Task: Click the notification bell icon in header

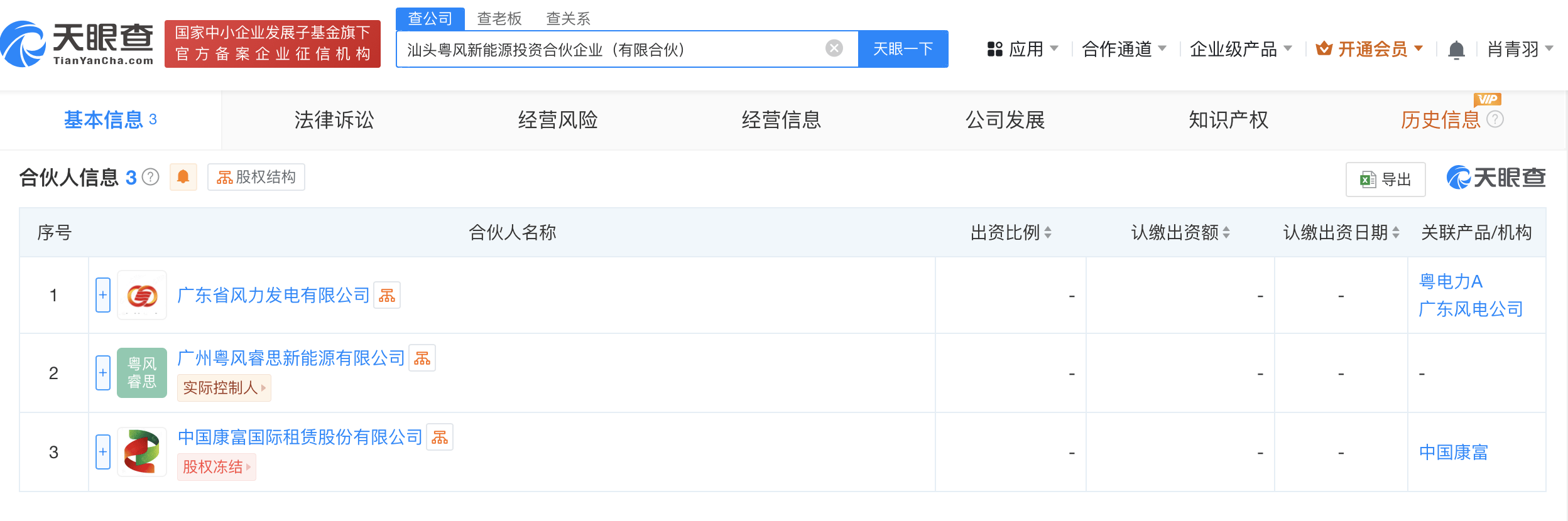Action: [x=1456, y=50]
